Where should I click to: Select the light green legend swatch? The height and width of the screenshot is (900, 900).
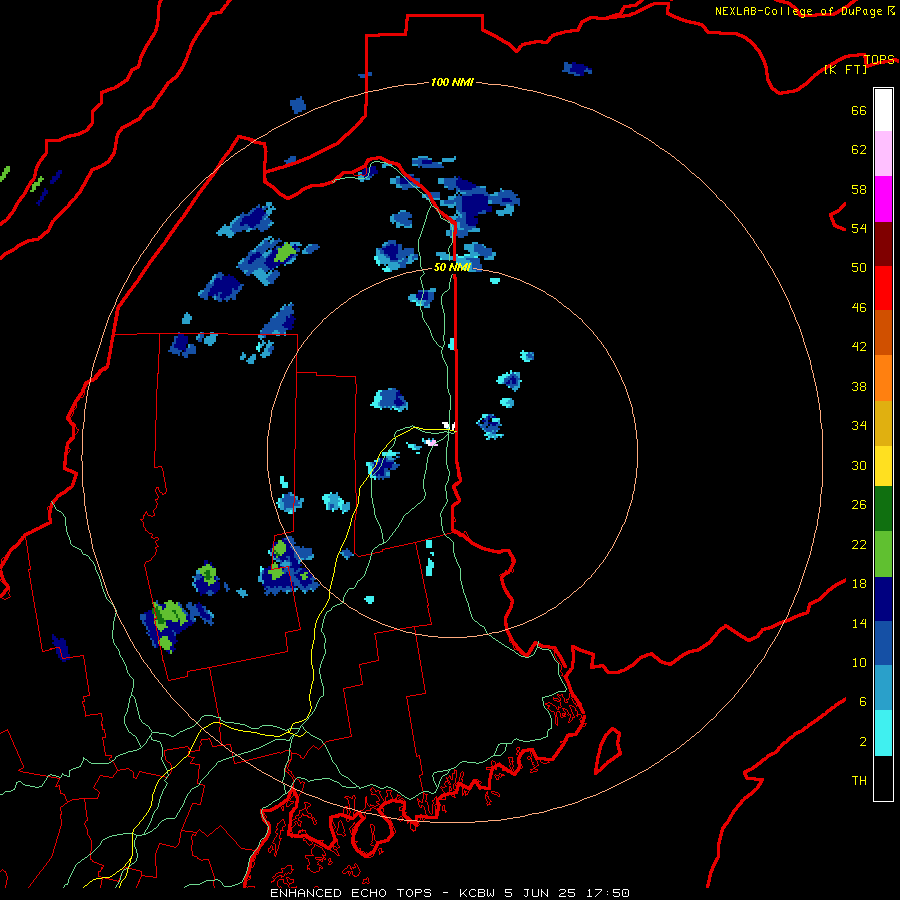(883, 554)
